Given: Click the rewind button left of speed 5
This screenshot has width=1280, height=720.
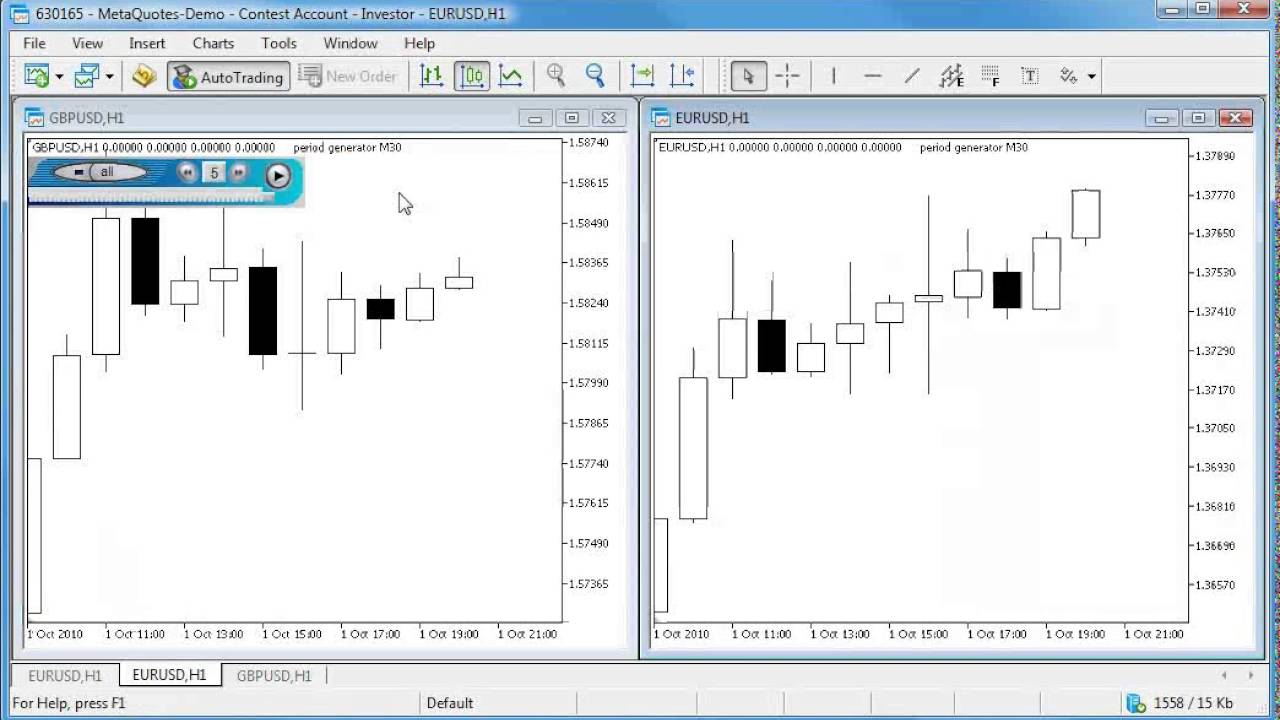Looking at the screenshot, I should coord(187,172).
